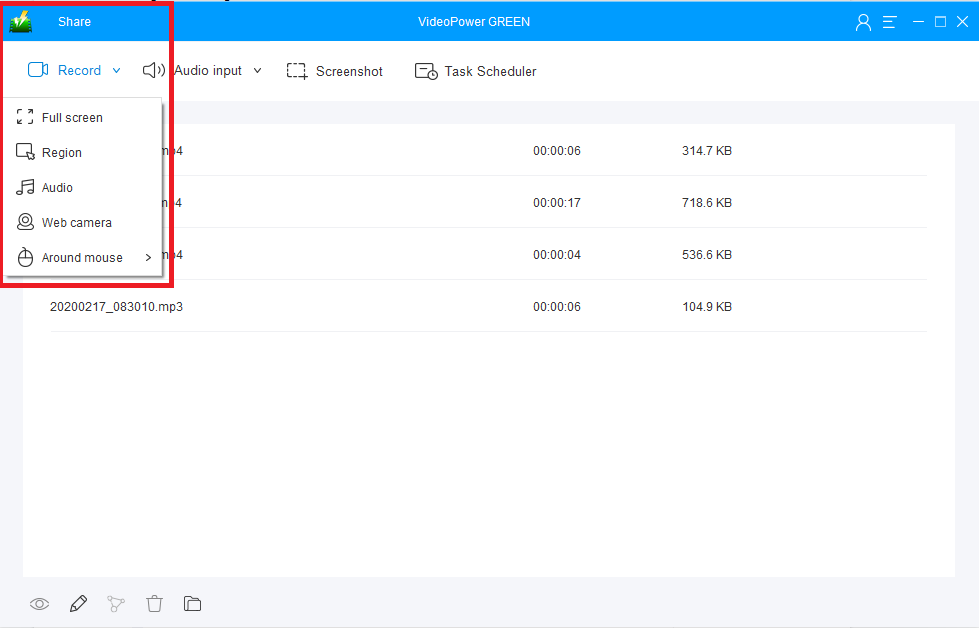Open the hamburger menu in the title bar
The height and width of the screenshot is (628, 979).
click(x=889, y=20)
